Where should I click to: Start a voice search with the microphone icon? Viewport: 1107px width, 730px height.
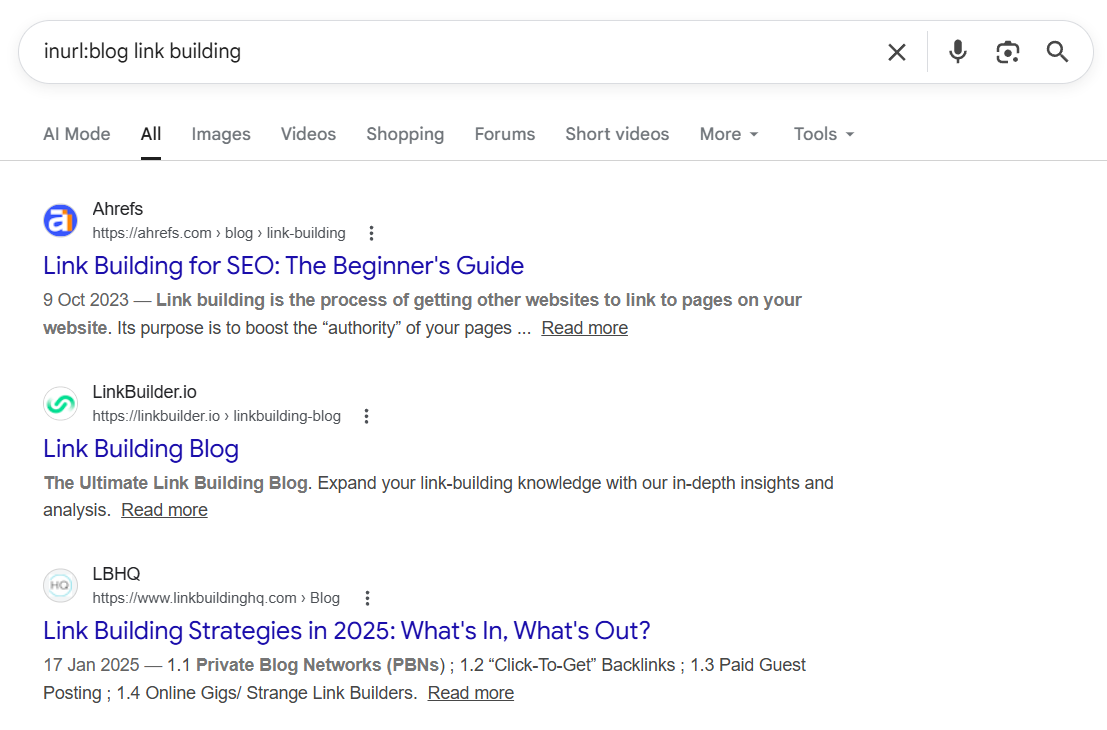(957, 51)
